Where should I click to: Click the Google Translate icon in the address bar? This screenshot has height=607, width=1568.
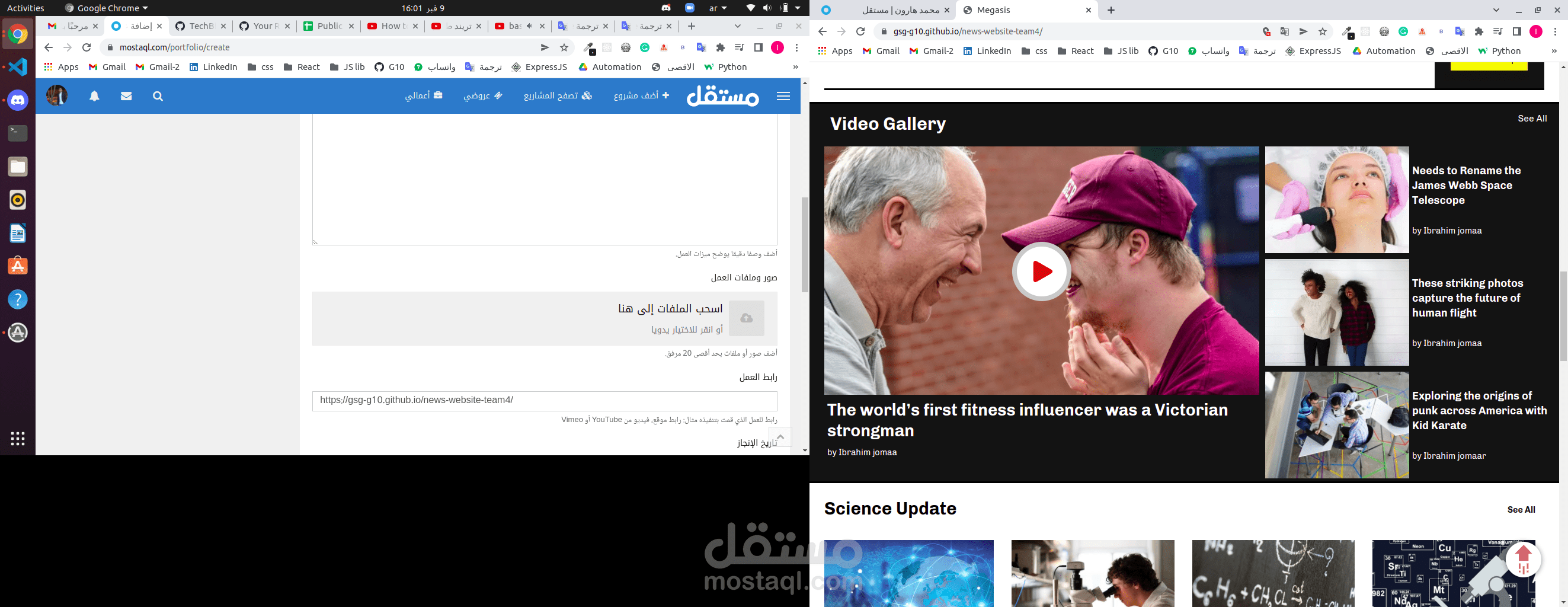[1285, 30]
